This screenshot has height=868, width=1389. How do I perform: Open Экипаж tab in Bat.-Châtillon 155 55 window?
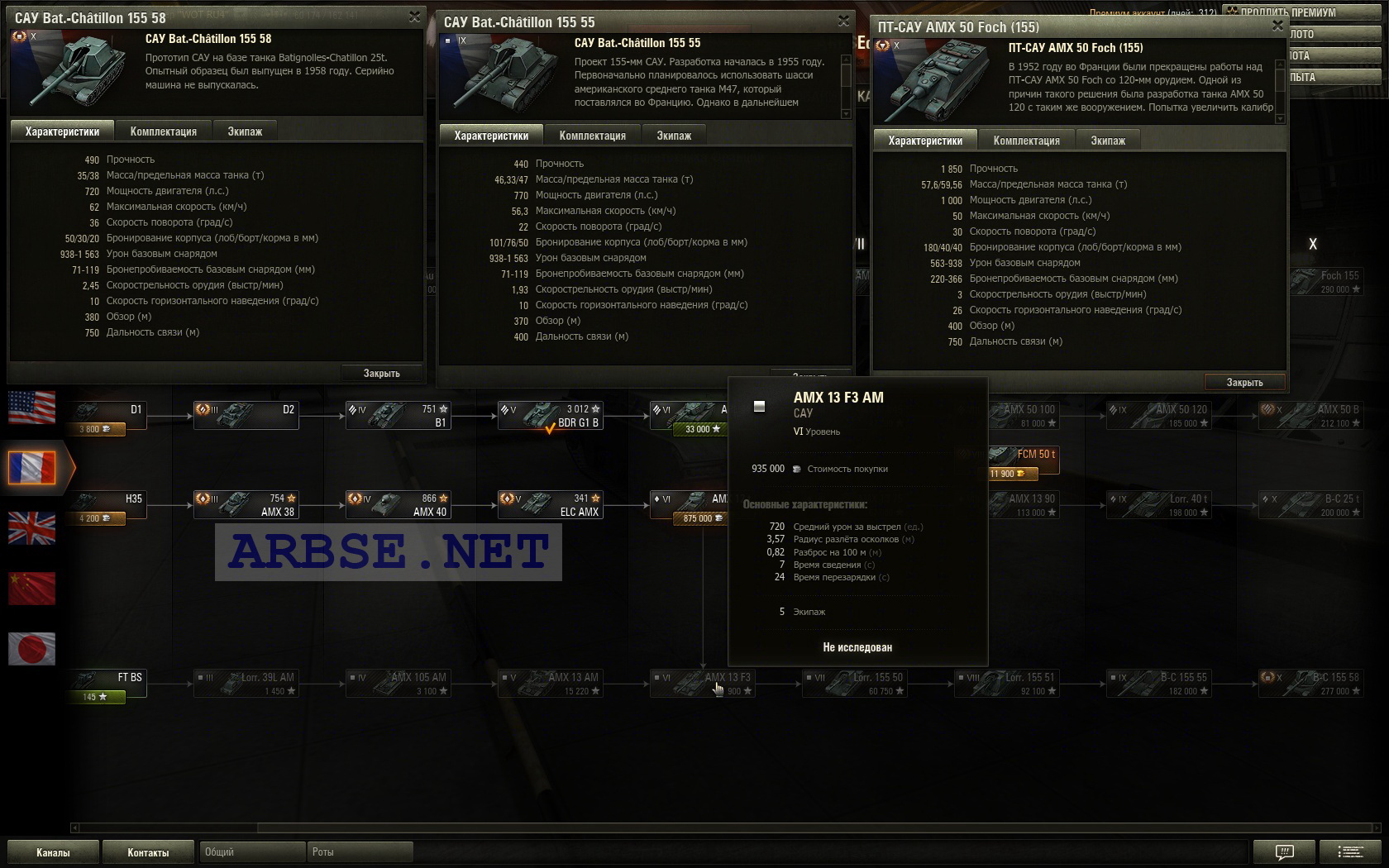674,135
